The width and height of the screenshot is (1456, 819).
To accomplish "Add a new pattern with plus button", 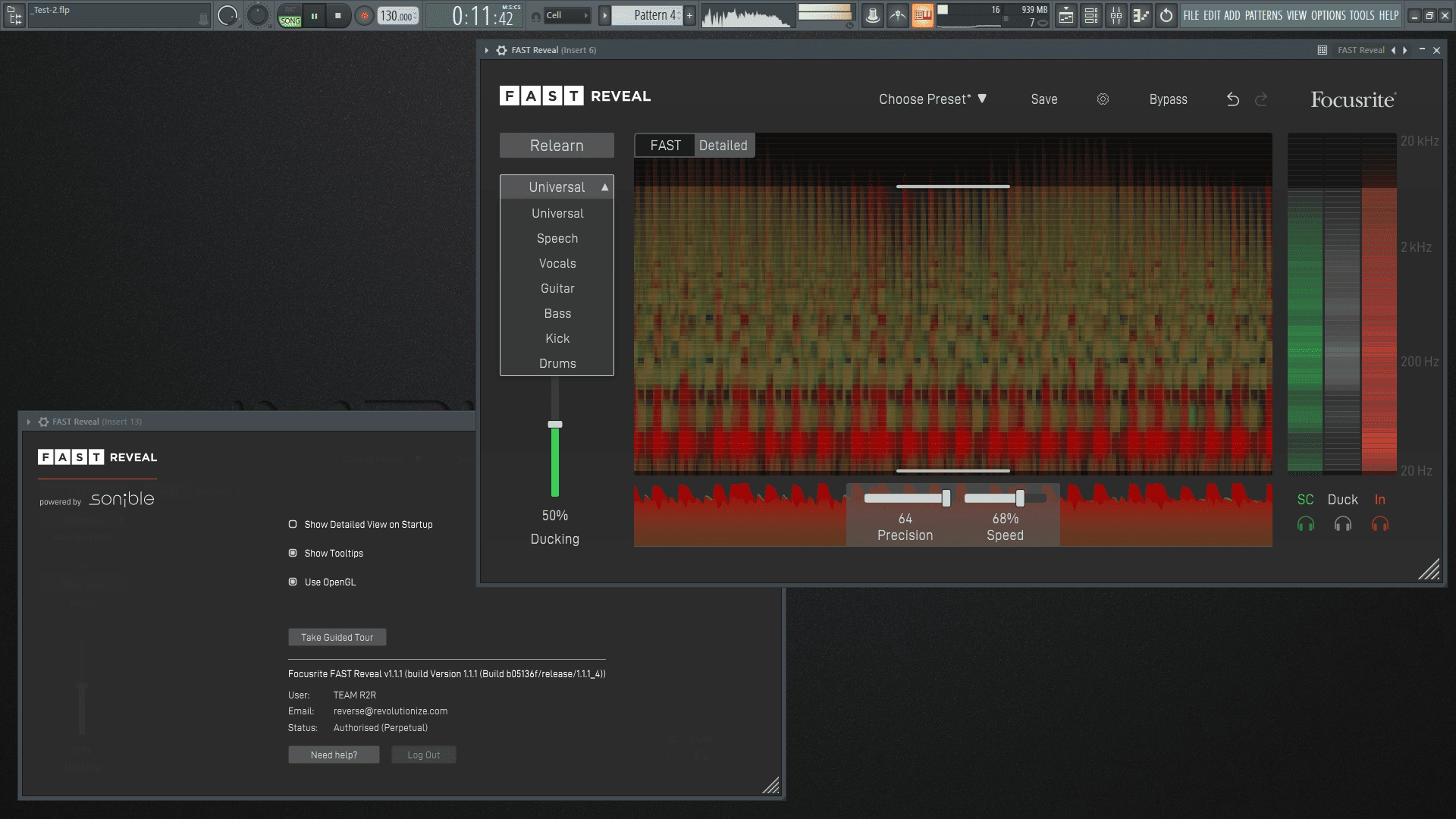I will click(x=689, y=15).
